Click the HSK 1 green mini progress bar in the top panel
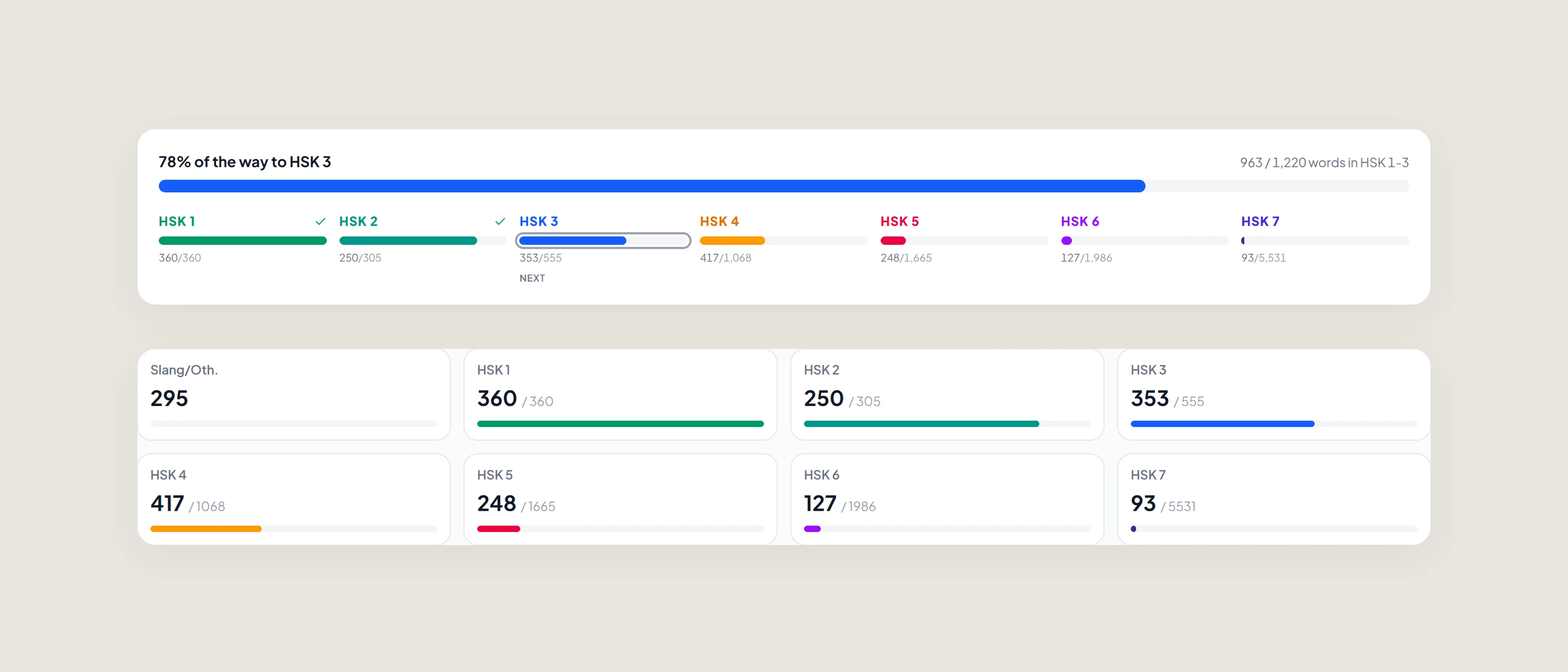 coord(242,240)
